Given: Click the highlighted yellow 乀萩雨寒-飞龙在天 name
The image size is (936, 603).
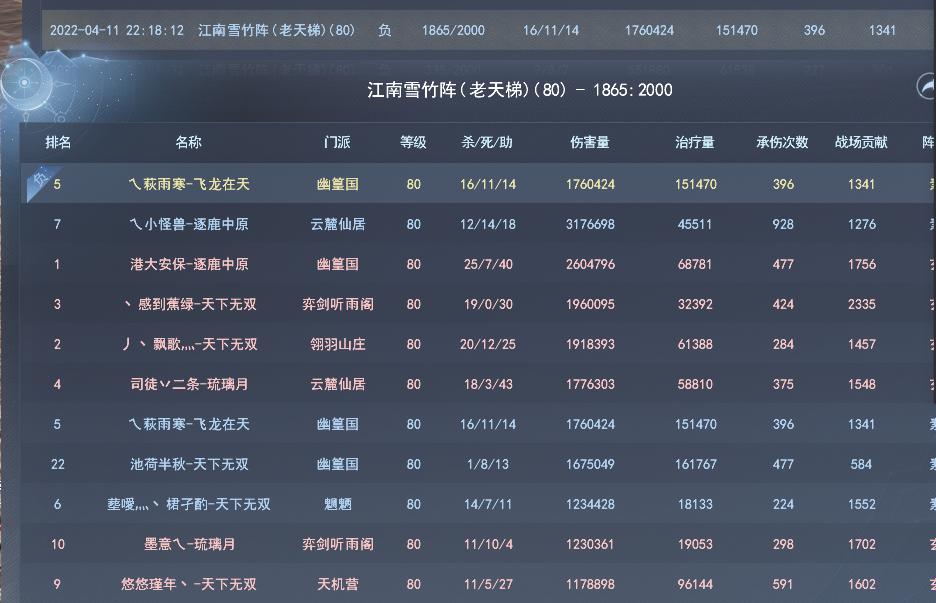Looking at the screenshot, I should coord(189,184).
